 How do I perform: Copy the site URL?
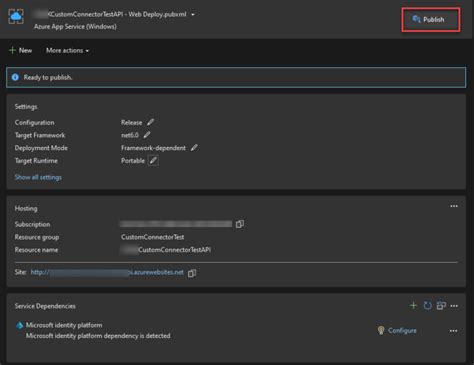(x=192, y=273)
